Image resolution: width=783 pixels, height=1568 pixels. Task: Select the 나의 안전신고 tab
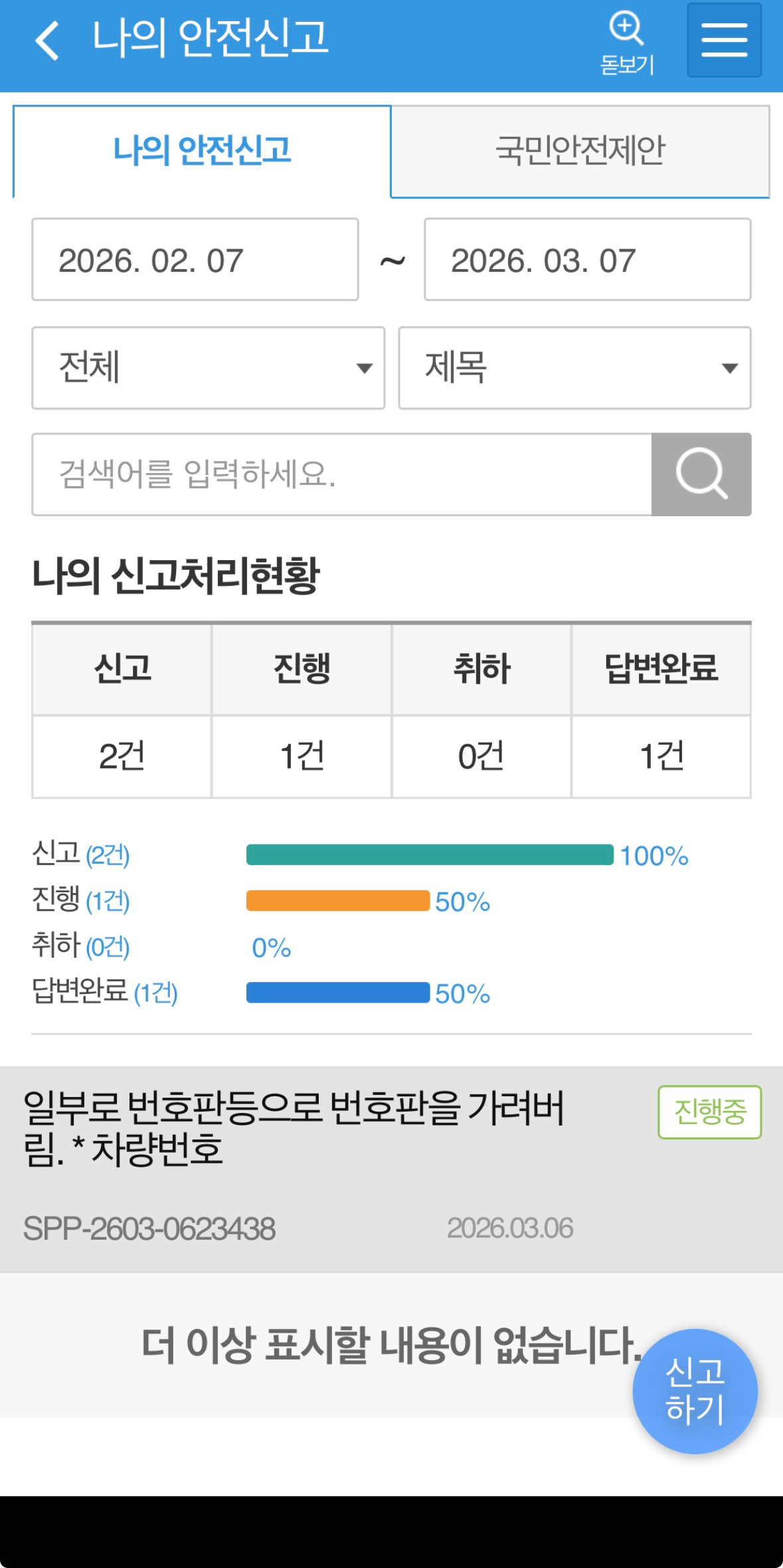[x=202, y=151]
